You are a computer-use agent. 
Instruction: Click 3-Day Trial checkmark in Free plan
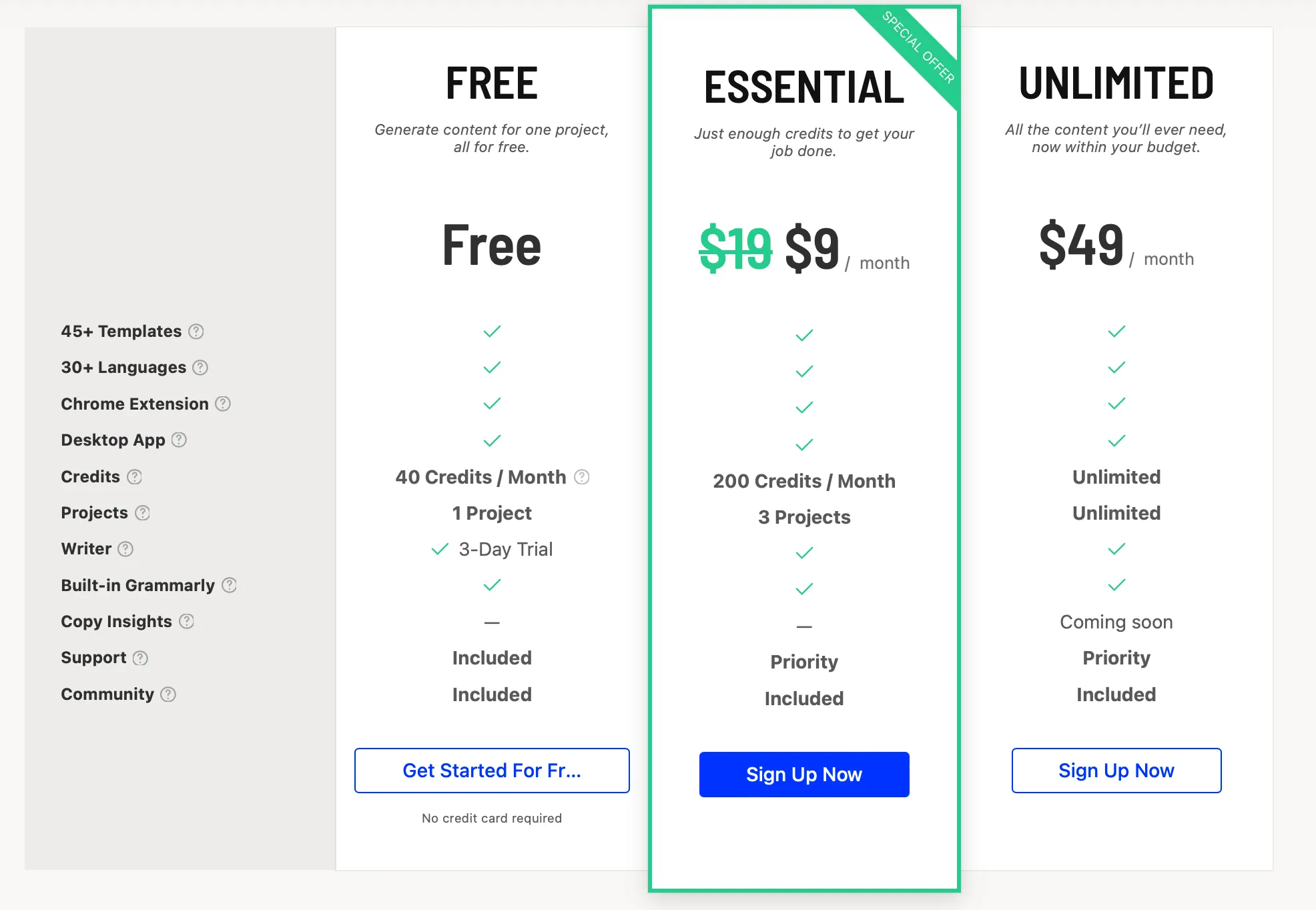pyautogui.click(x=440, y=549)
